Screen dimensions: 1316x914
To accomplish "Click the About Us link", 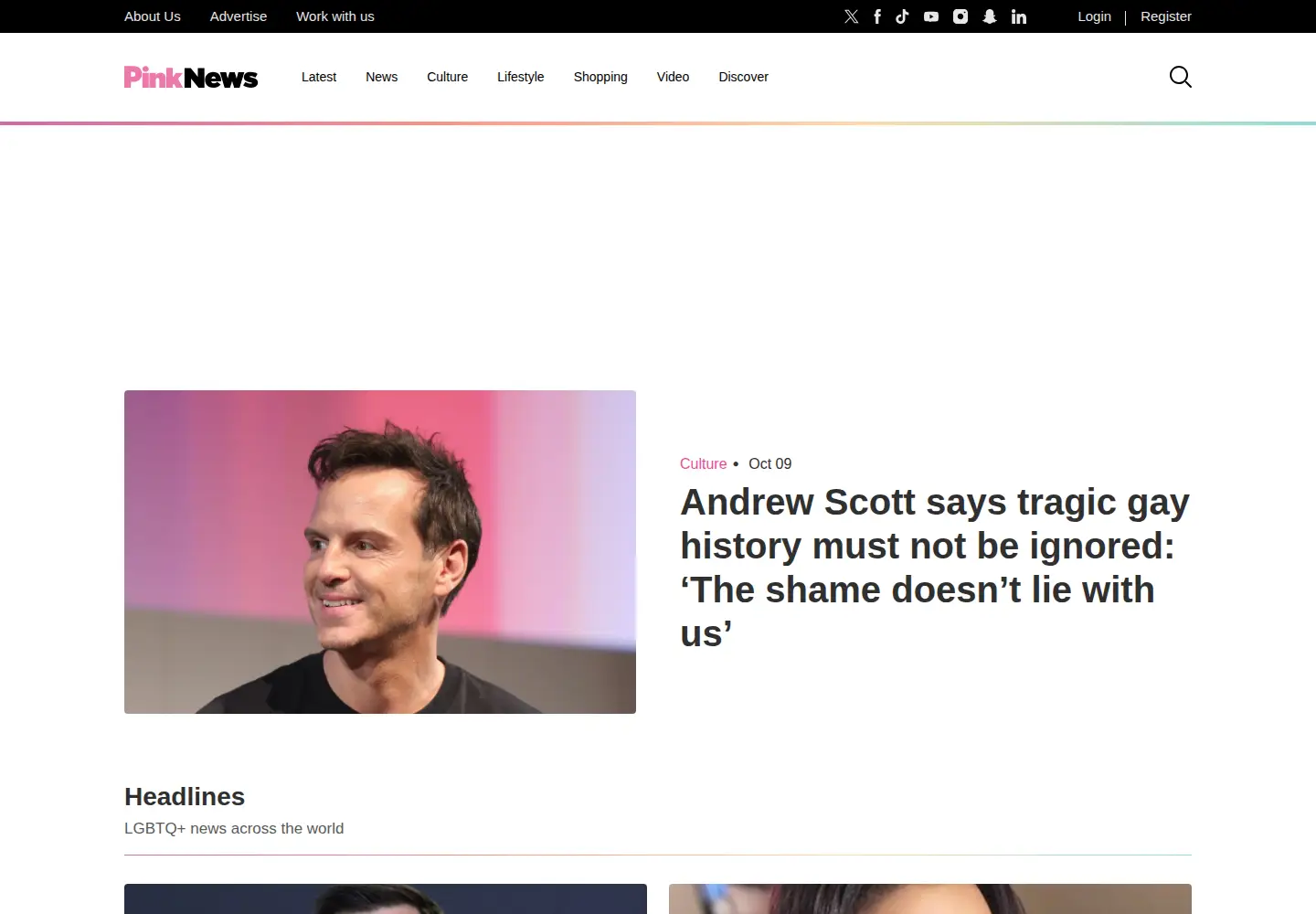I will [153, 16].
